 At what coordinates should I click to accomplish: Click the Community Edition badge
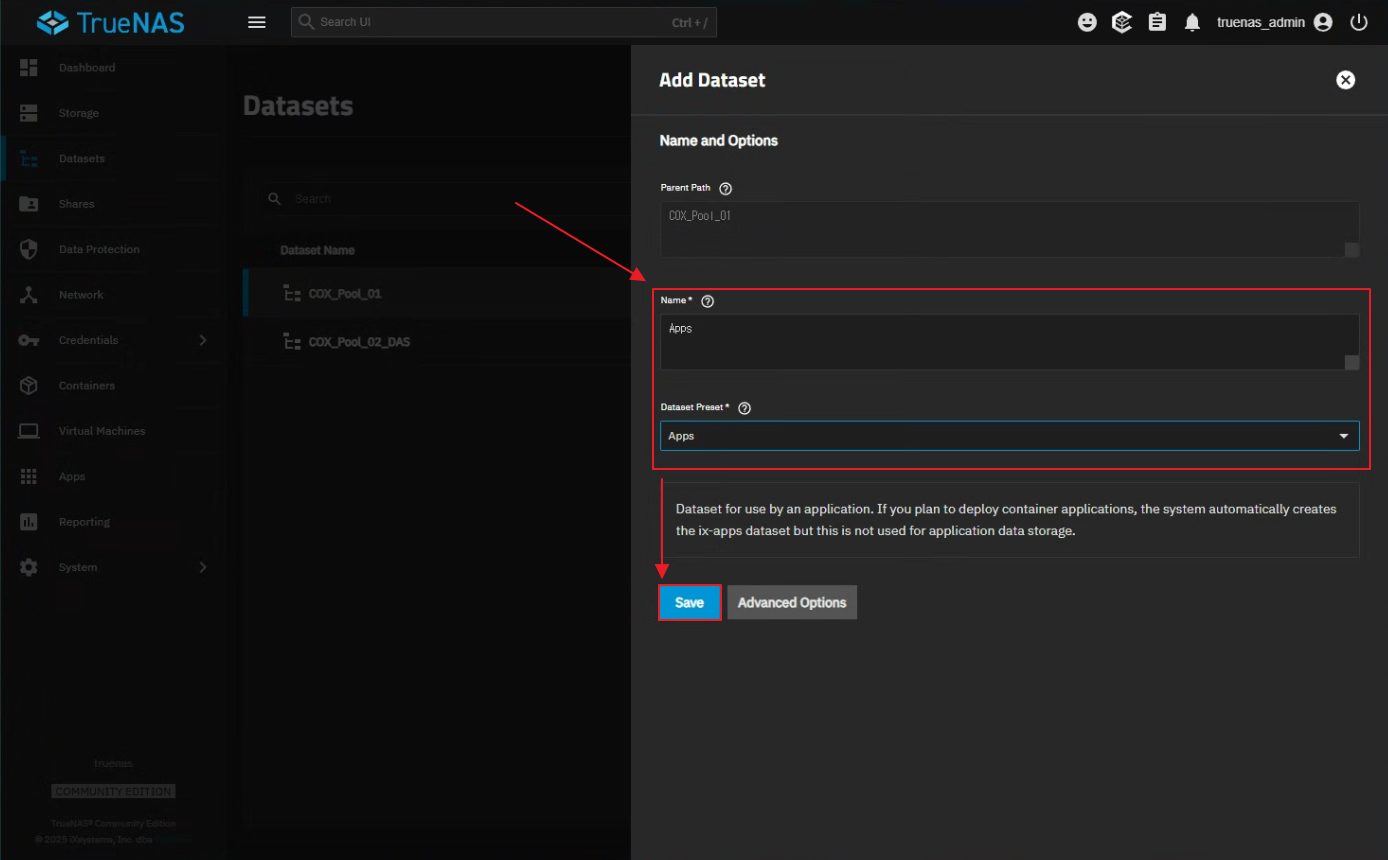114,791
